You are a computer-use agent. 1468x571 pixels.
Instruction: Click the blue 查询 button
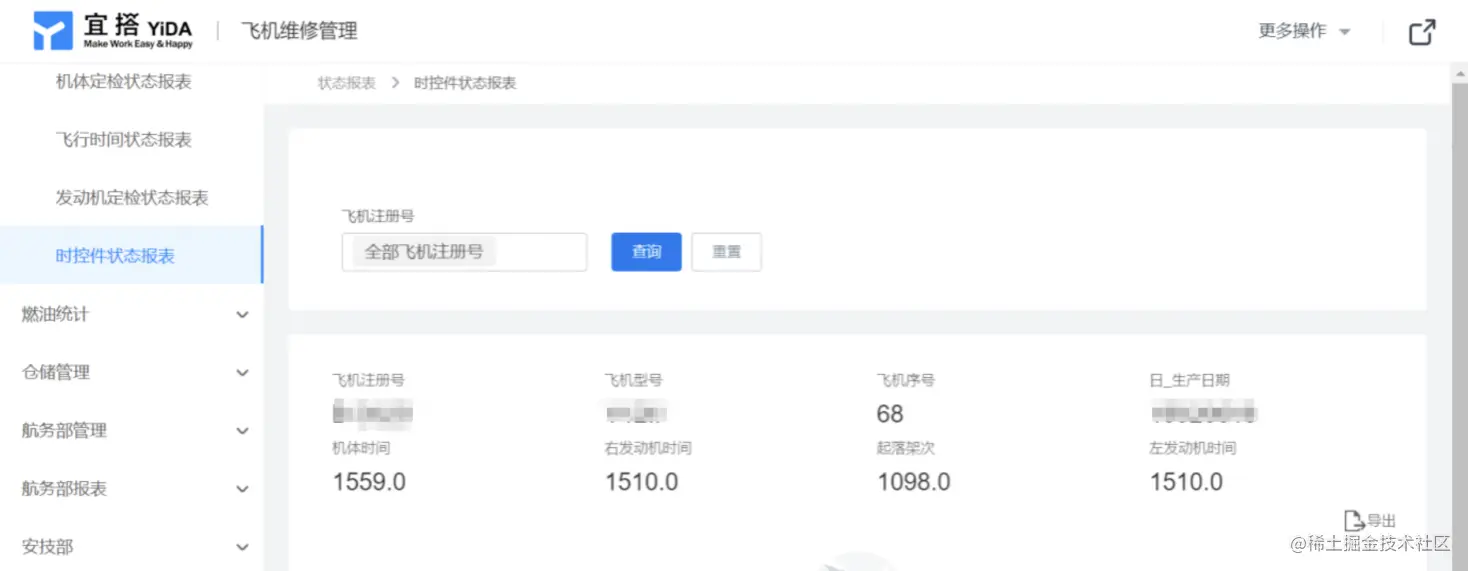[646, 252]
